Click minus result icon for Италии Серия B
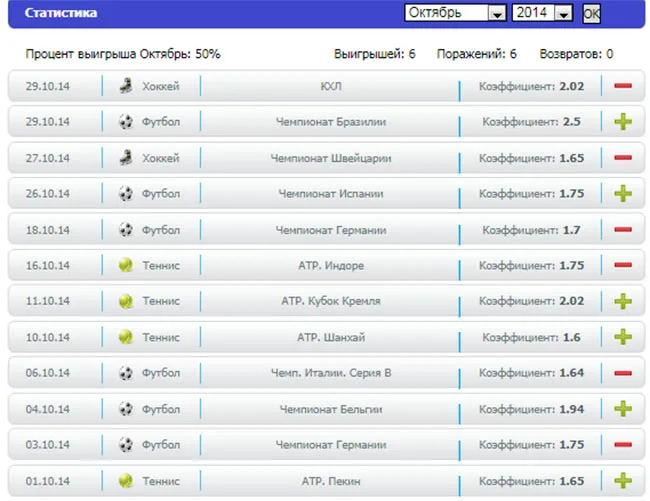Image resolution: width=650 pixels, height=501 pixels. tap(623, 373)
